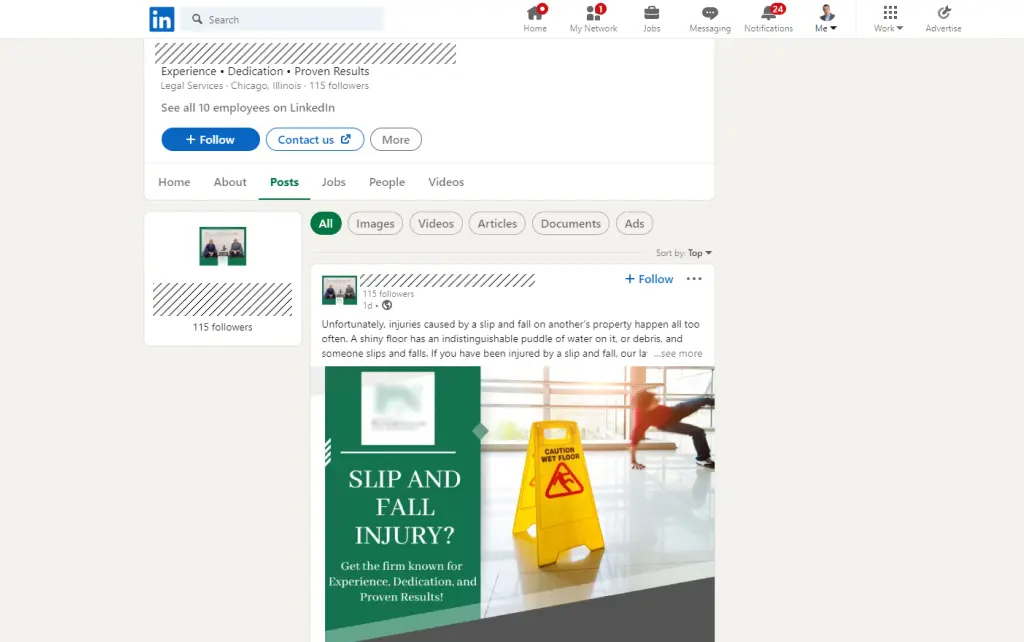Click "Experience • Dedication • Proven Results" tagline
1024x642 pixels.
[265, 71]
